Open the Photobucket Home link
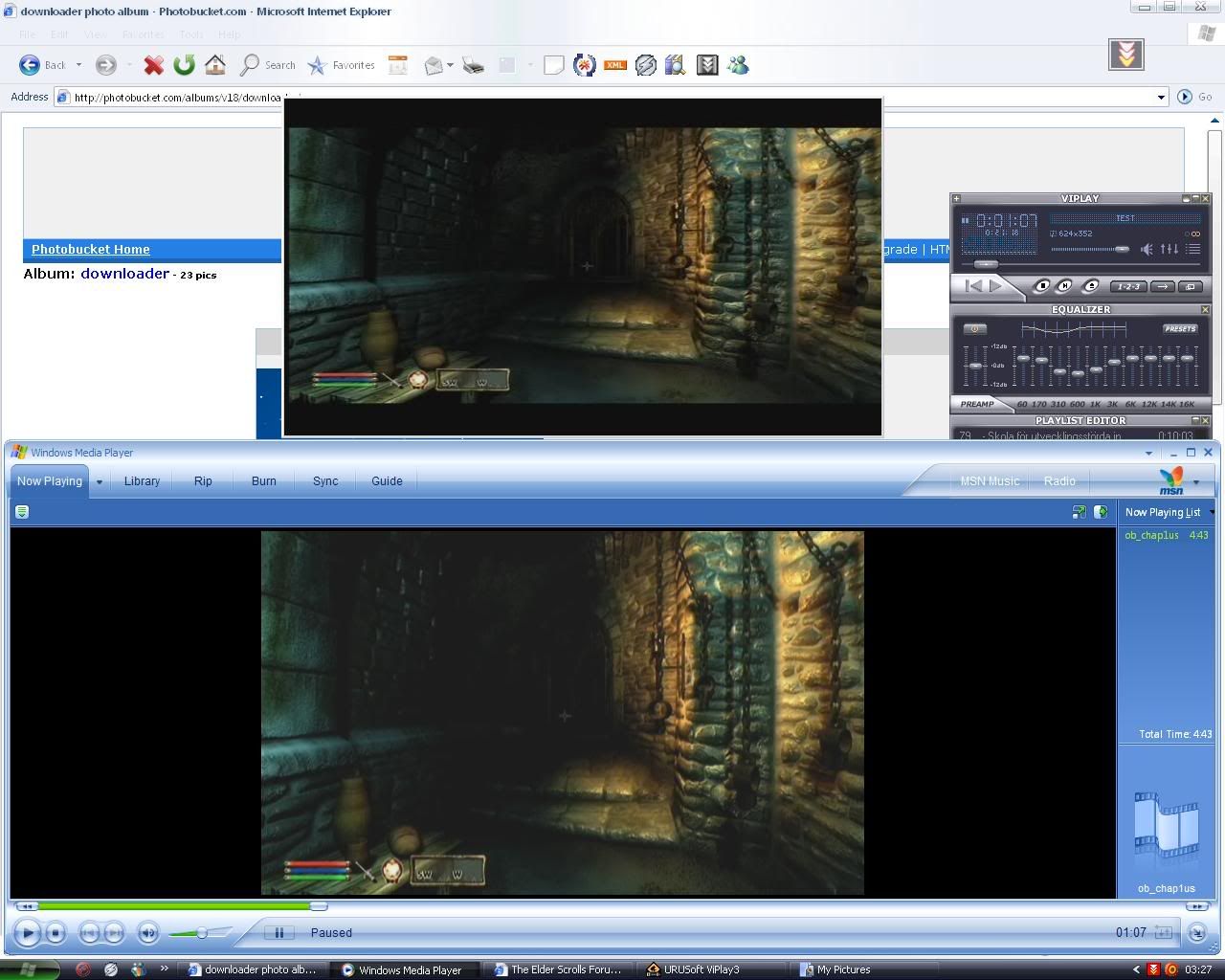The width and height of the screenshot is (1225, 980). tap(91, 250)
